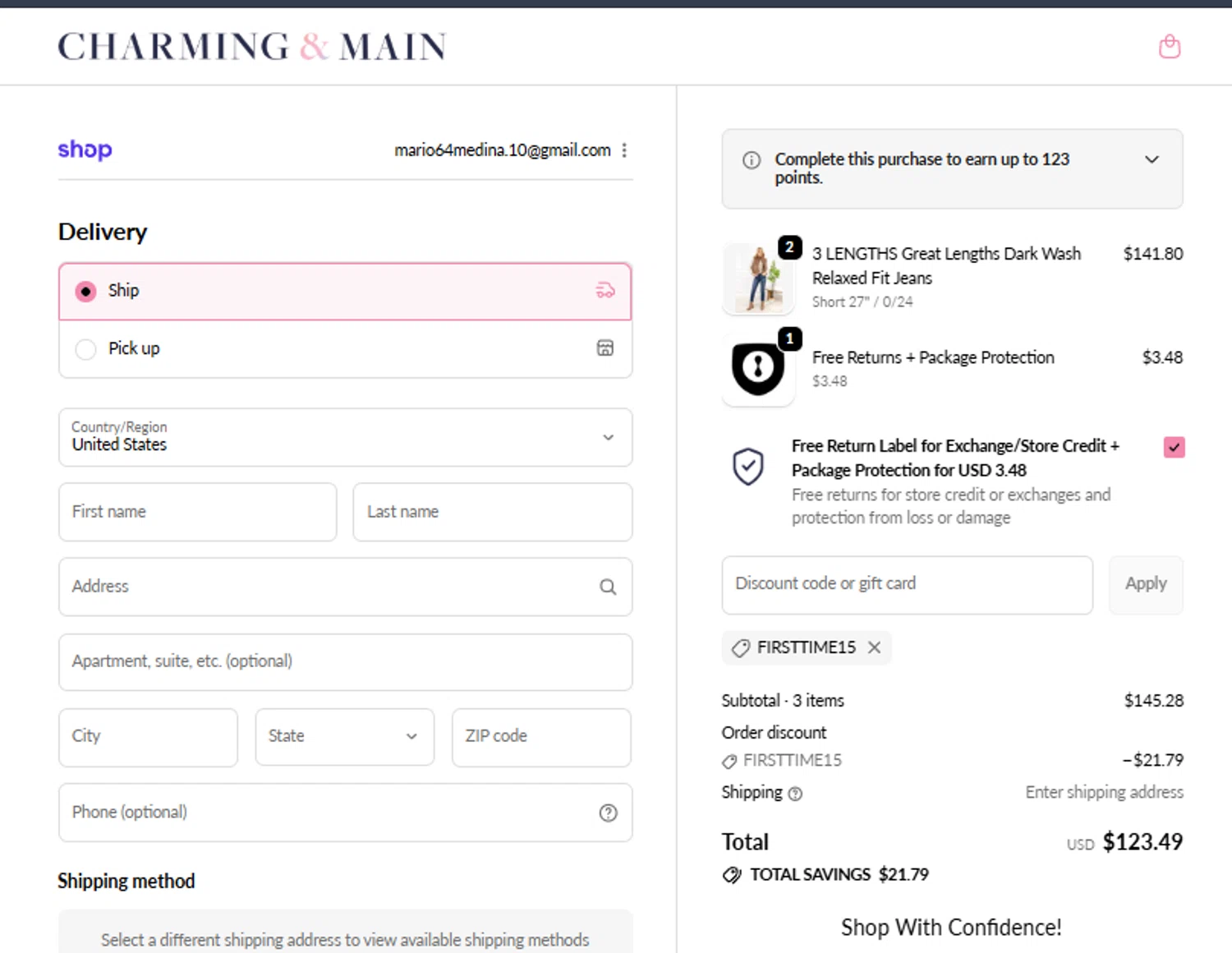Click 'Shop With Confidence!' heading
This screenshot has width=1232, height=953.
[951, 928]
